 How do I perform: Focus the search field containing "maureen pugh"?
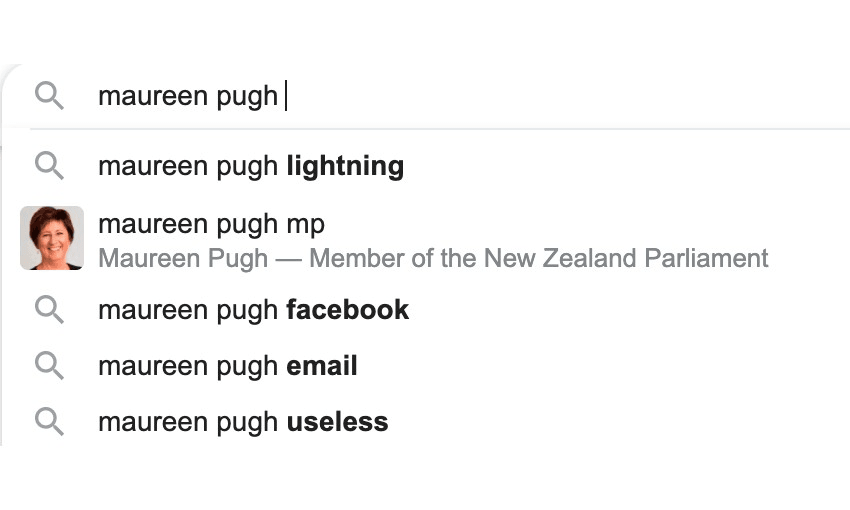[500, 96]
